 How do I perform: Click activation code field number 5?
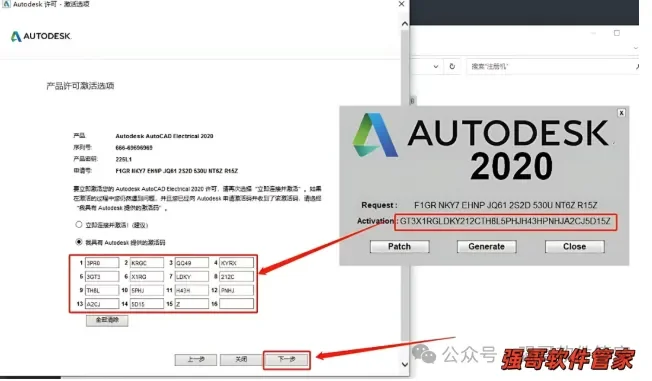102,277
